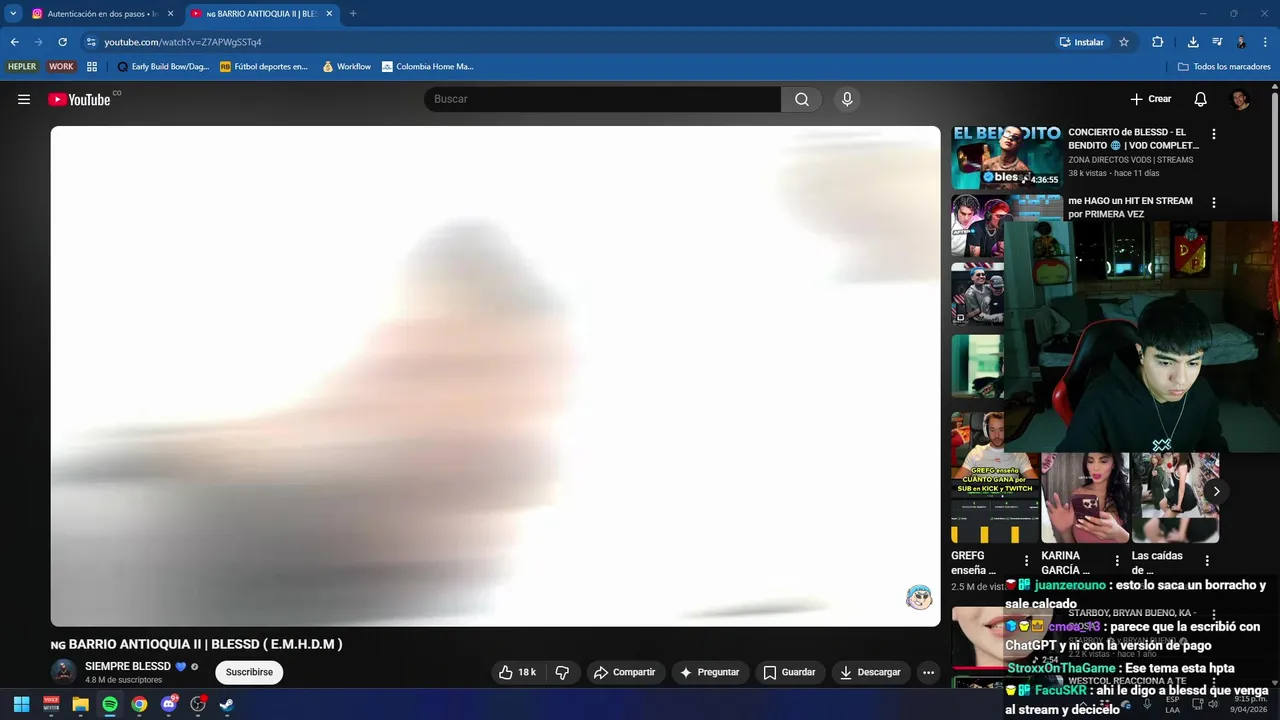Go back with the browser arrow

tap(14, 42)
